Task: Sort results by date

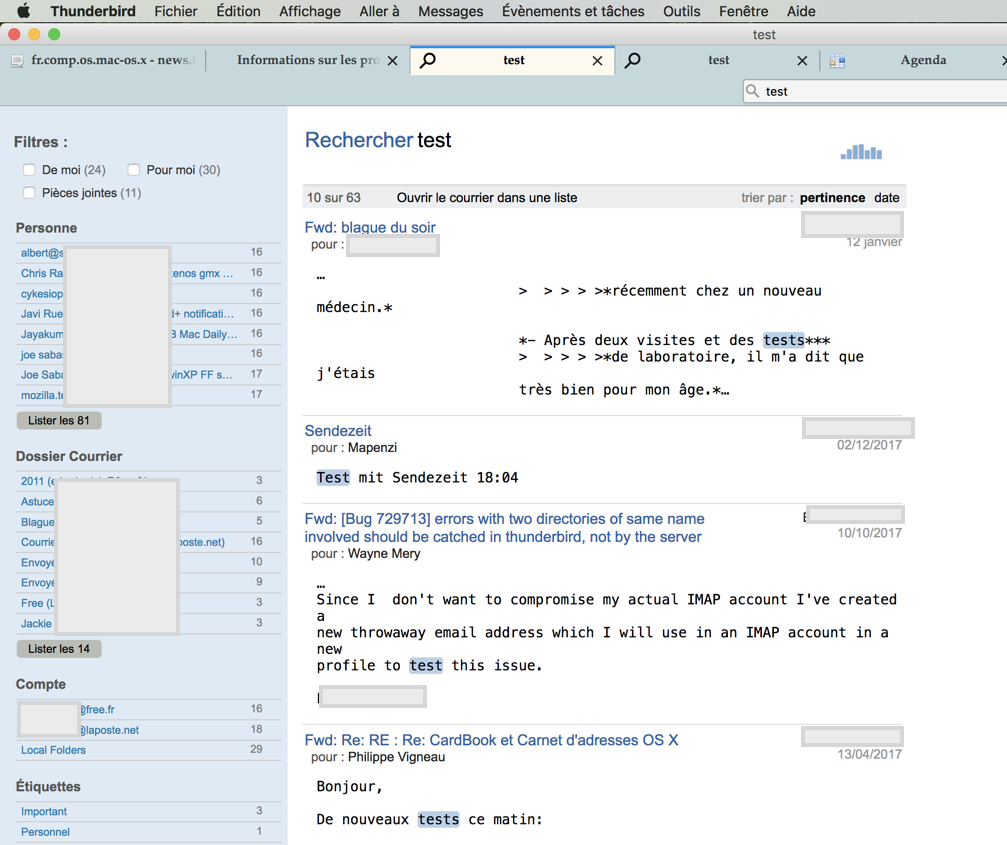Action: [x=886, y=198]
